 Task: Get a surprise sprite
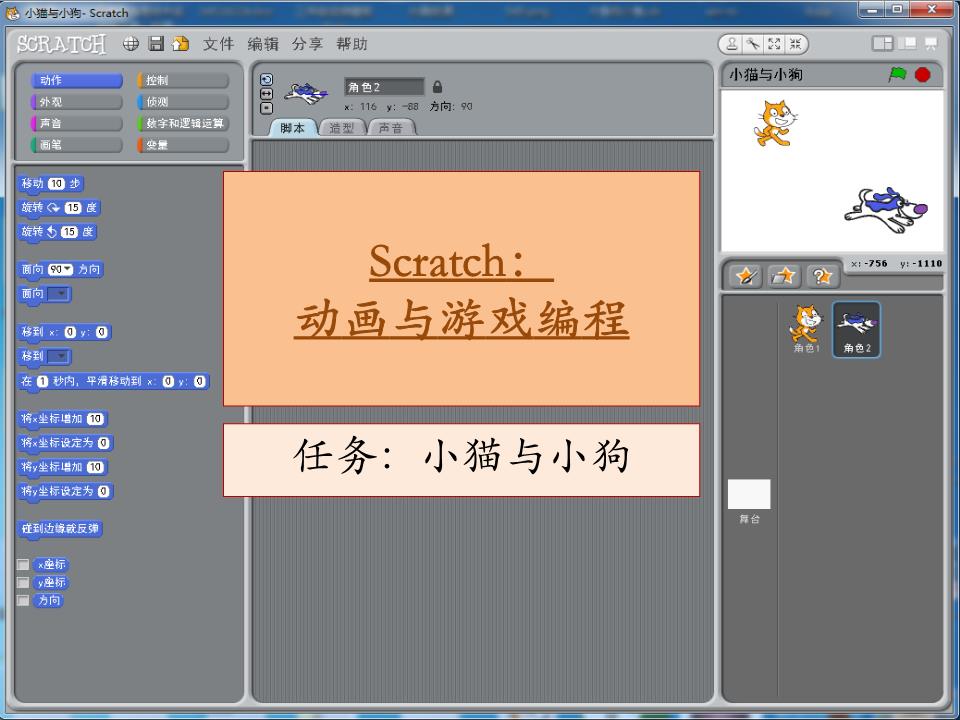click(821, 276)
